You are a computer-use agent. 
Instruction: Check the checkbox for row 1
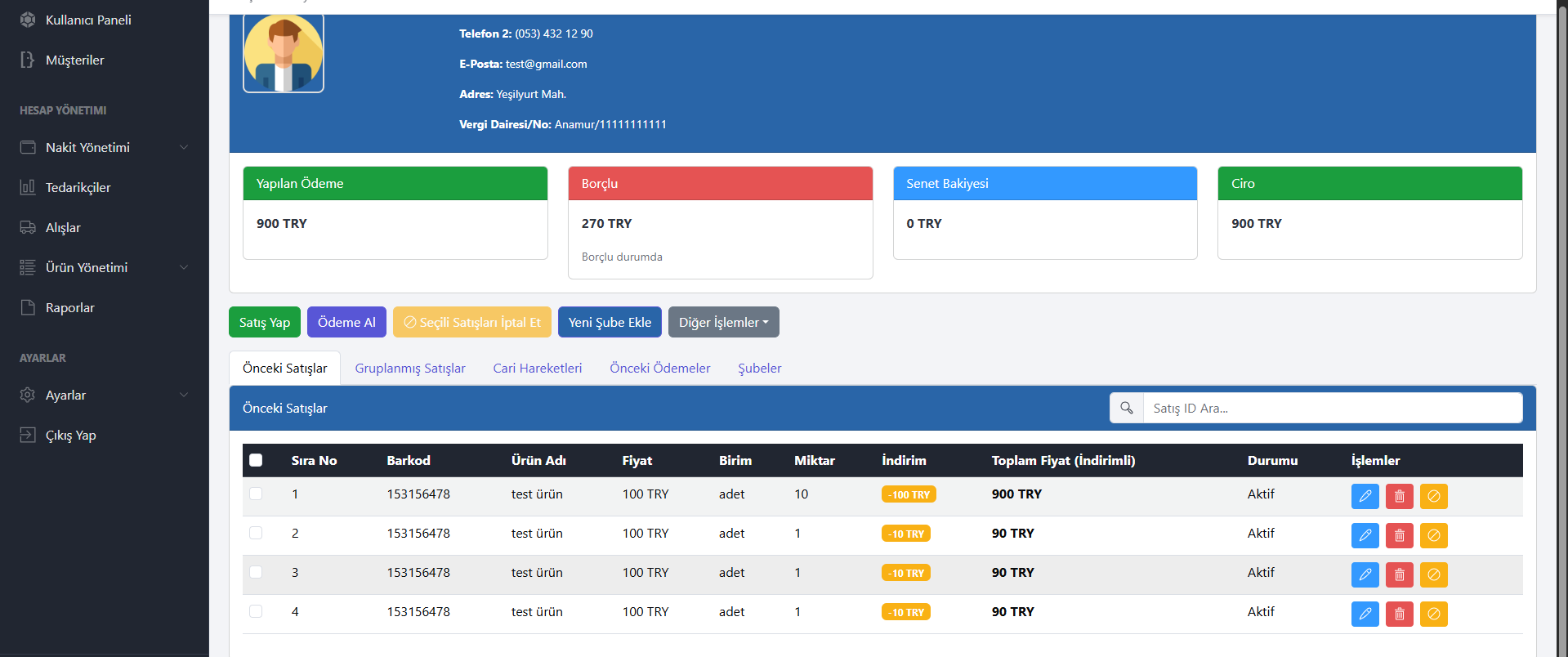[x=256, y=494]
